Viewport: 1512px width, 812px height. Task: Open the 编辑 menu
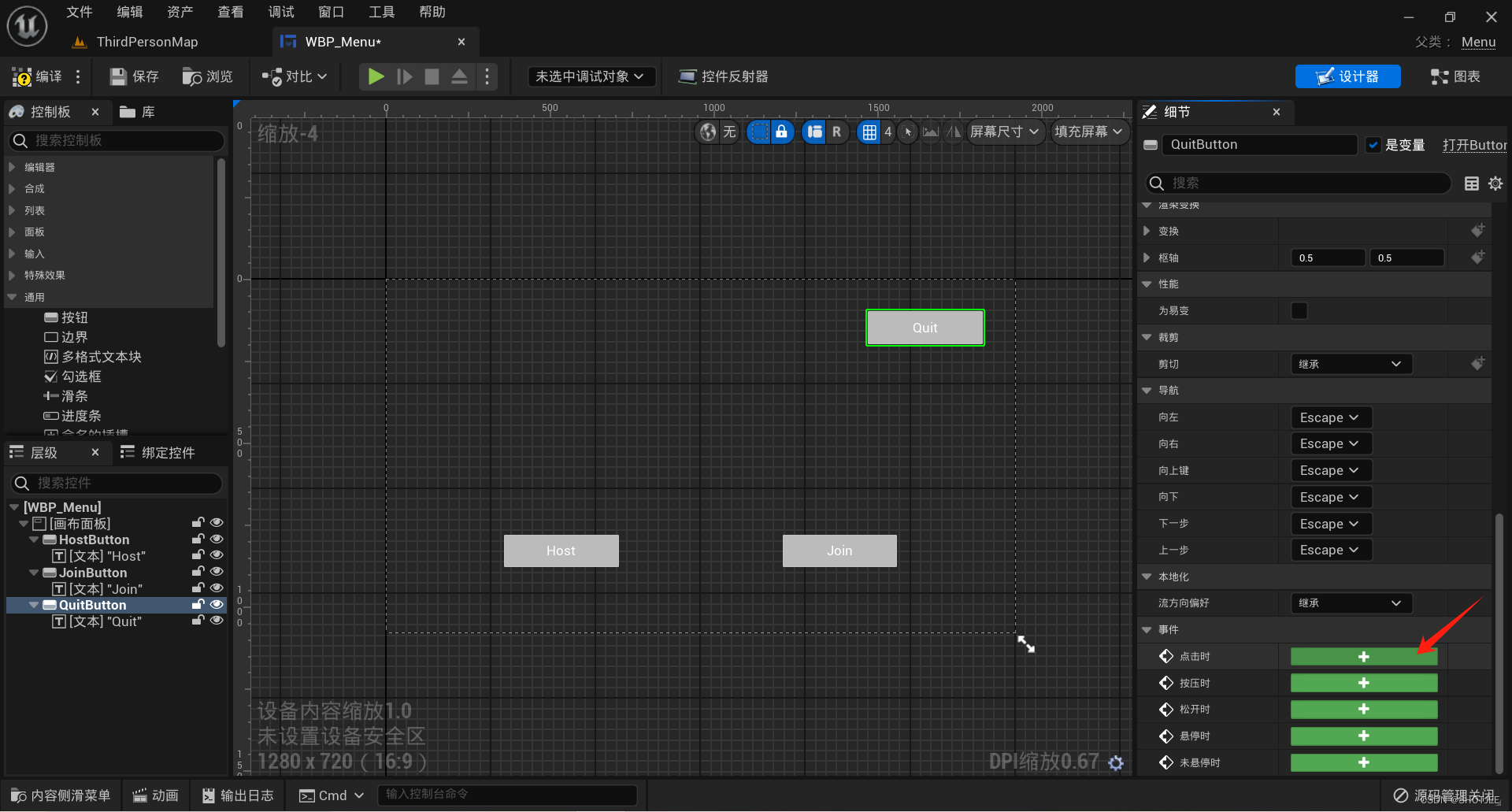pyautogui.click(x=130, y=12)
